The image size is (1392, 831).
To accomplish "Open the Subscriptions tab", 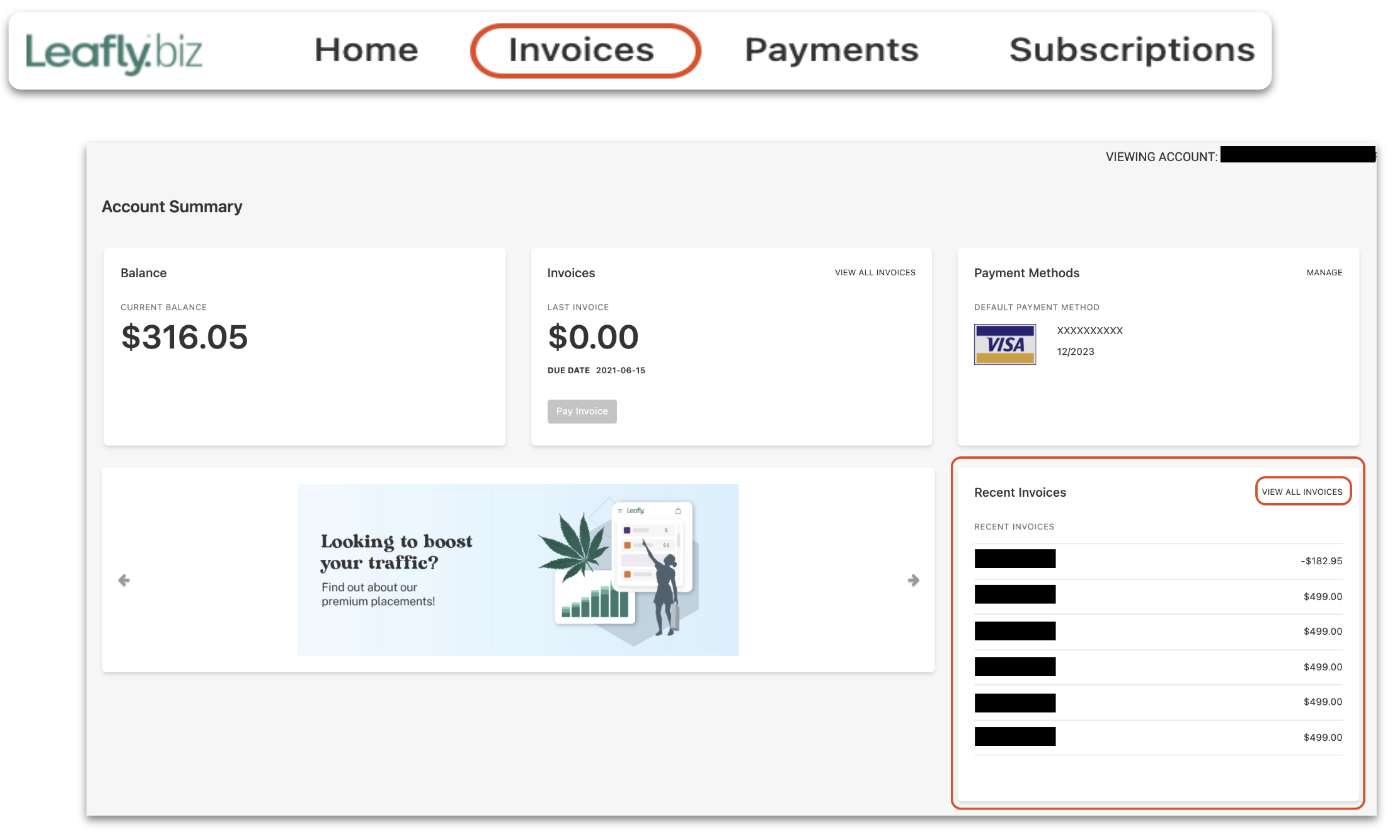I will click(1132, 50).
